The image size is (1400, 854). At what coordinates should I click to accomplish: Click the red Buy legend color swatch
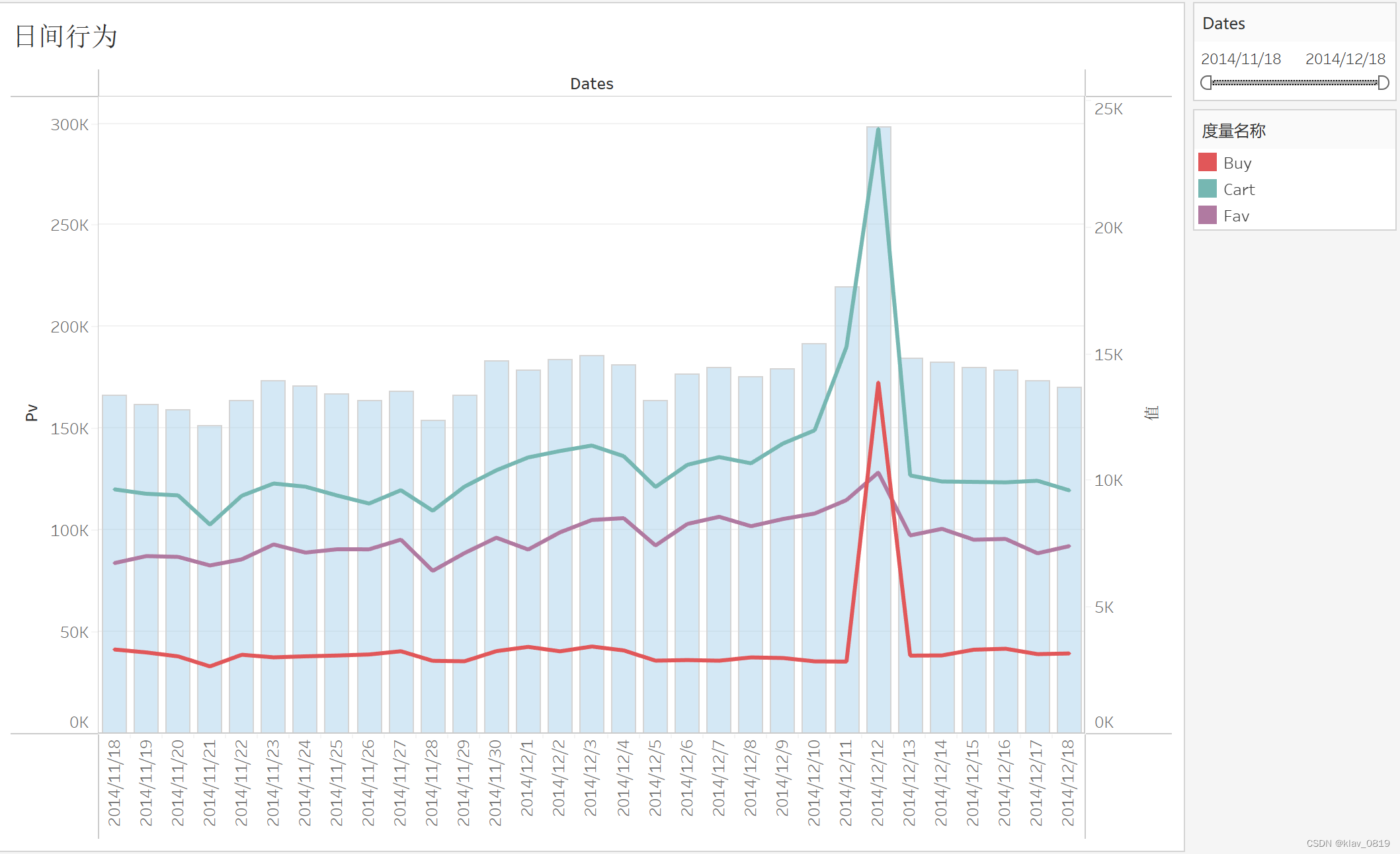tap(1208, 163)
